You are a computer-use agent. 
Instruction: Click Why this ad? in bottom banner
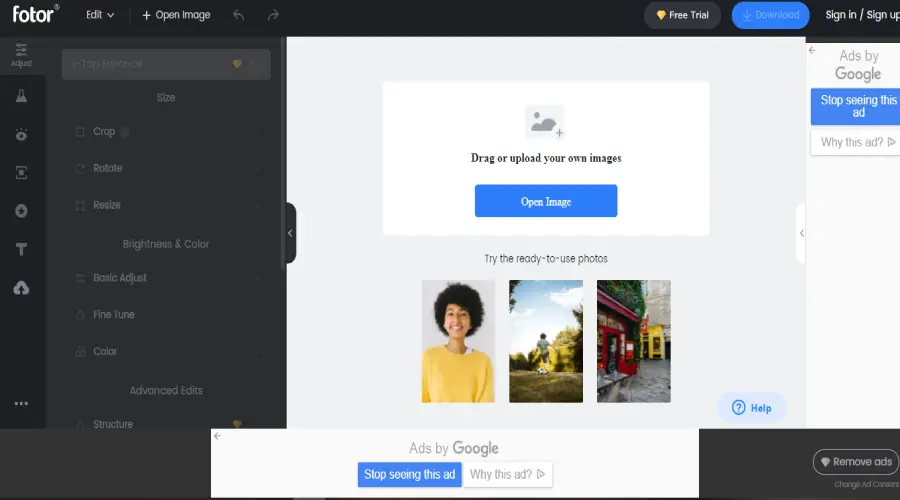click(x=507, y=475)
